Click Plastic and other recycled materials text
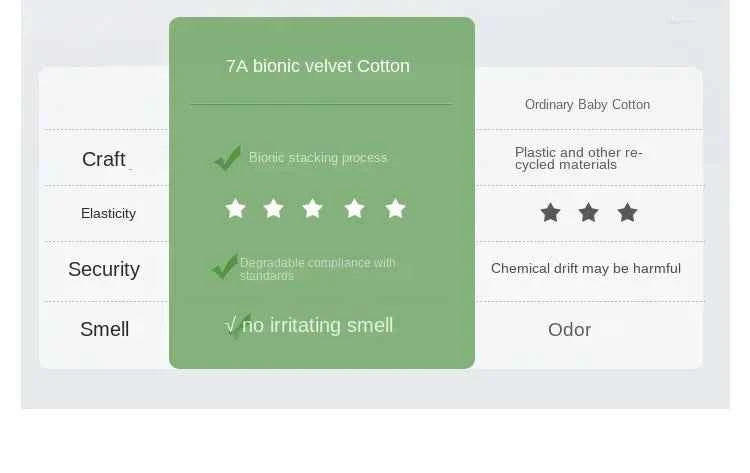This screenshot has width=750, height=473. pos(578,159)
